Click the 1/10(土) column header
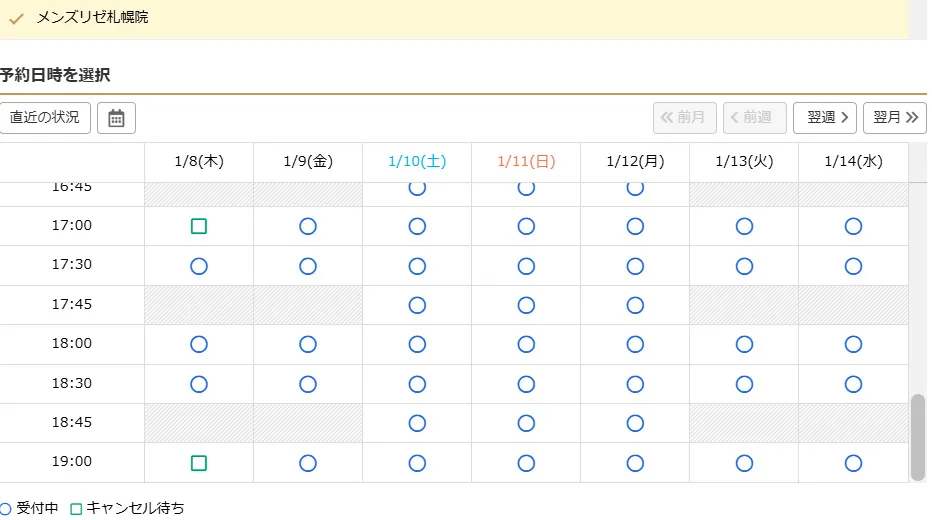The height and width of the screenshot is (520, 932). 417,161
